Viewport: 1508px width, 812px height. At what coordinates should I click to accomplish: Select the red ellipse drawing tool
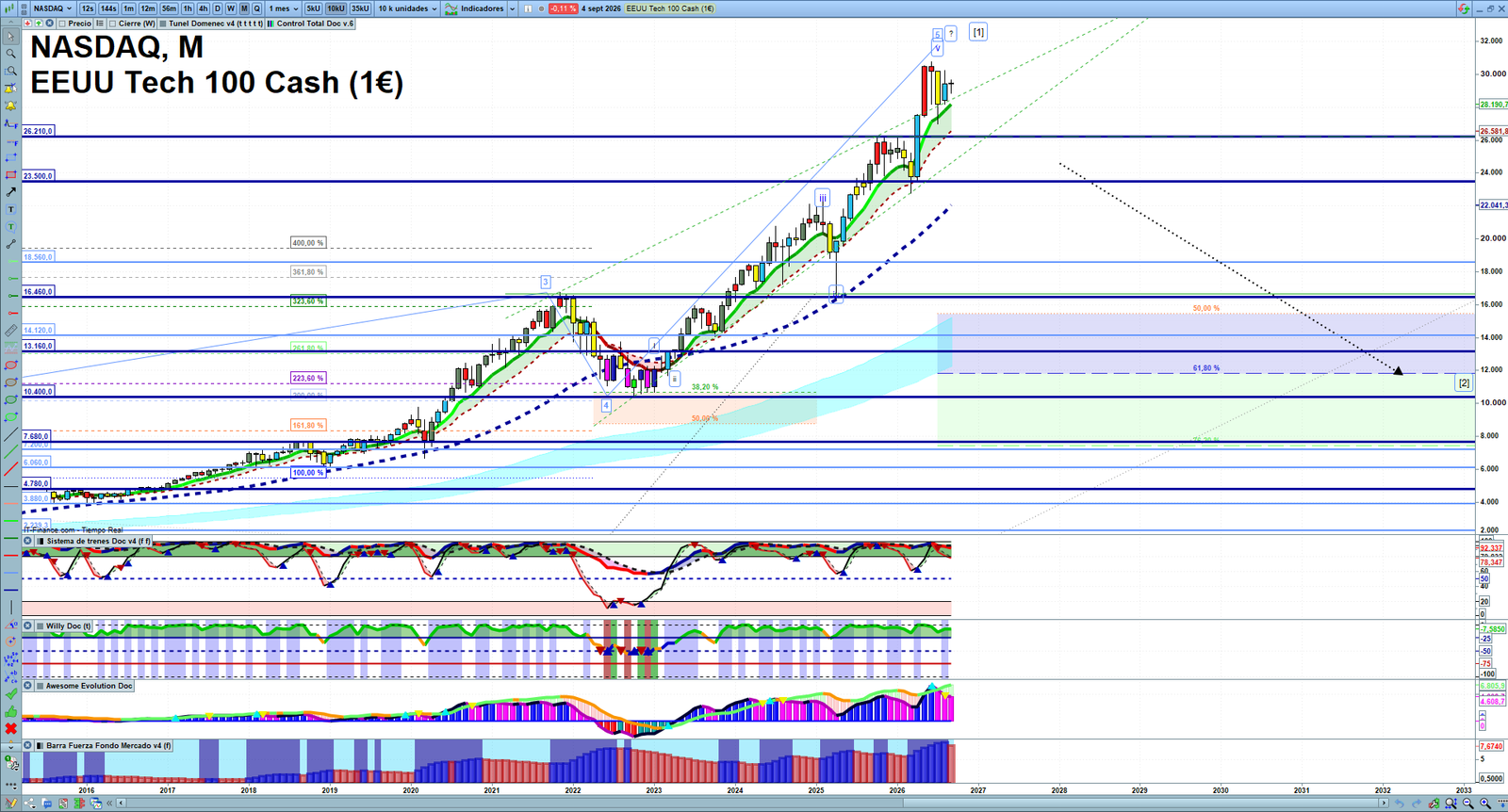(11, 365)
